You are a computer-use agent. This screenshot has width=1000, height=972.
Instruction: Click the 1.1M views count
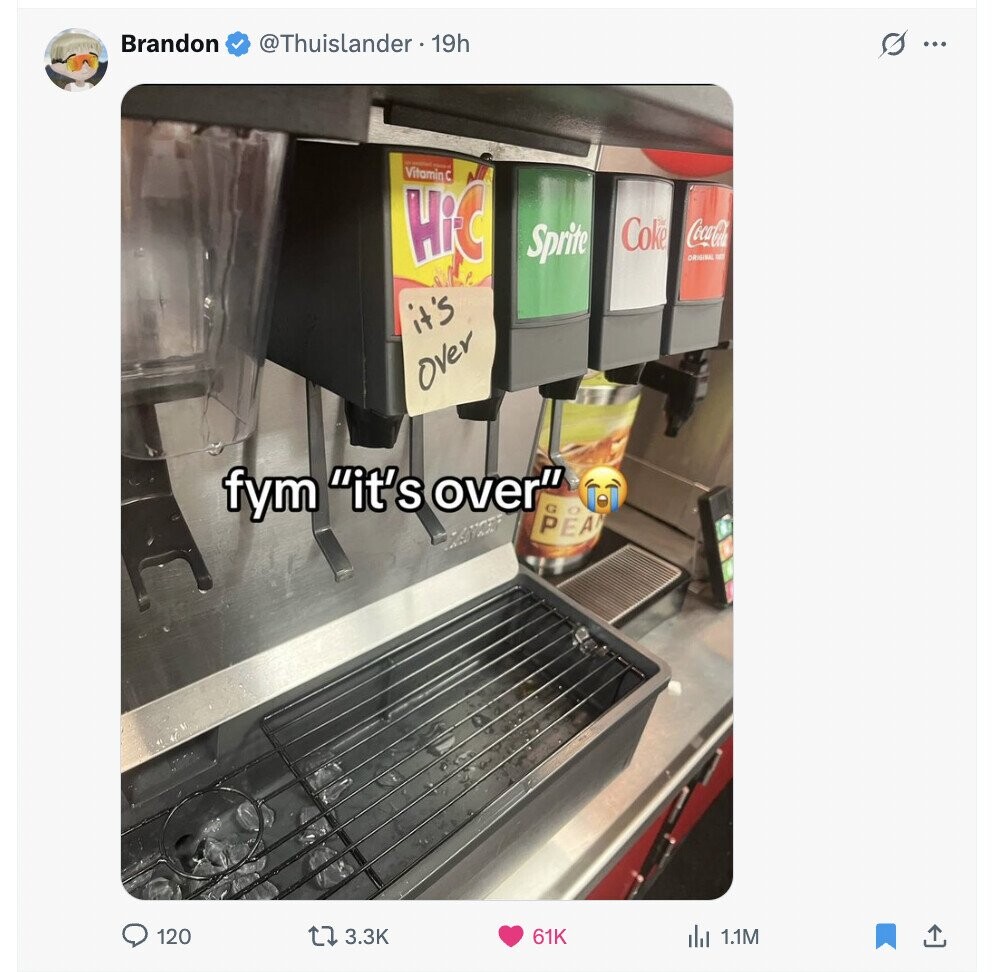[740, 936]
